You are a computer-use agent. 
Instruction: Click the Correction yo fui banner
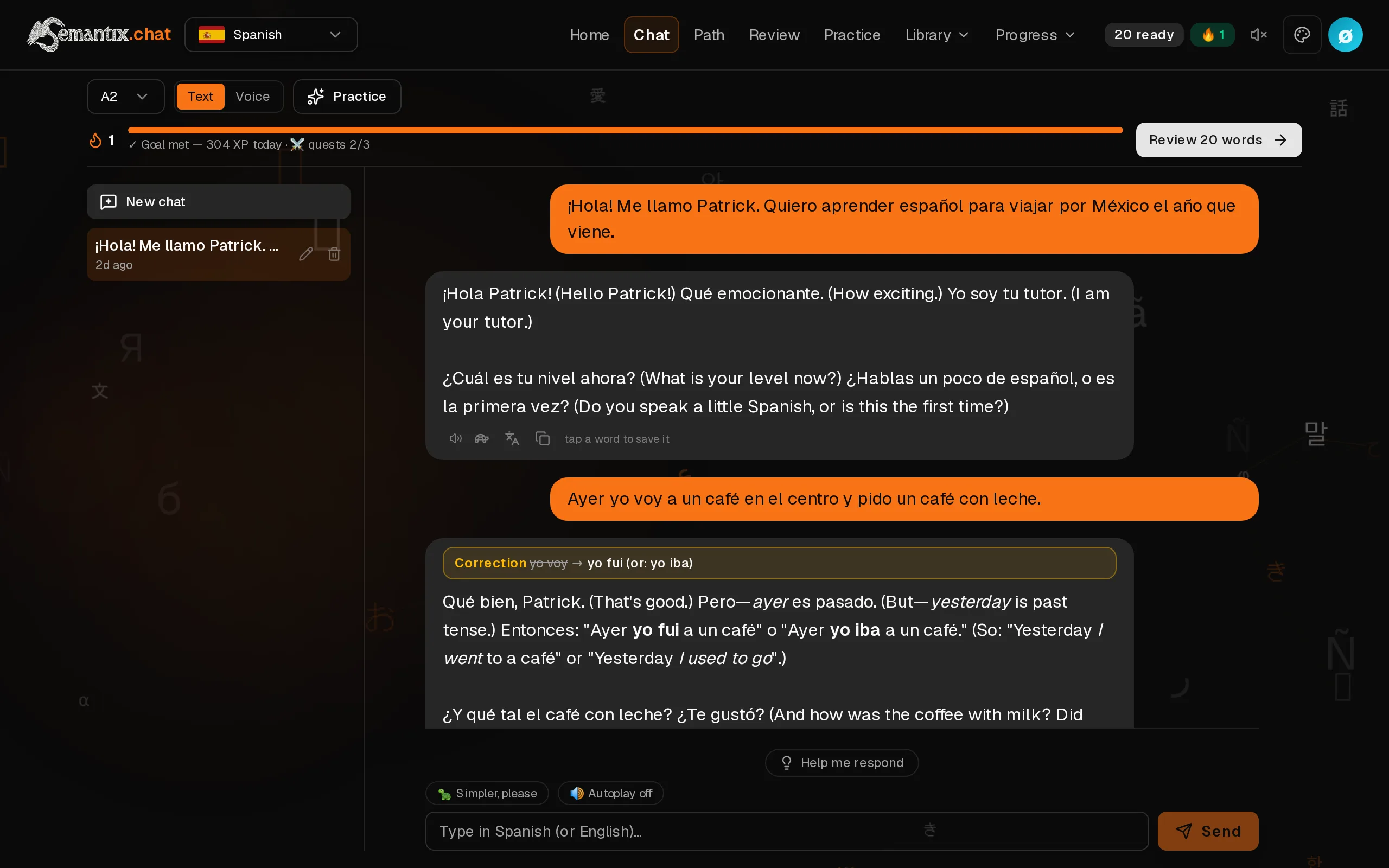[780, 563]
